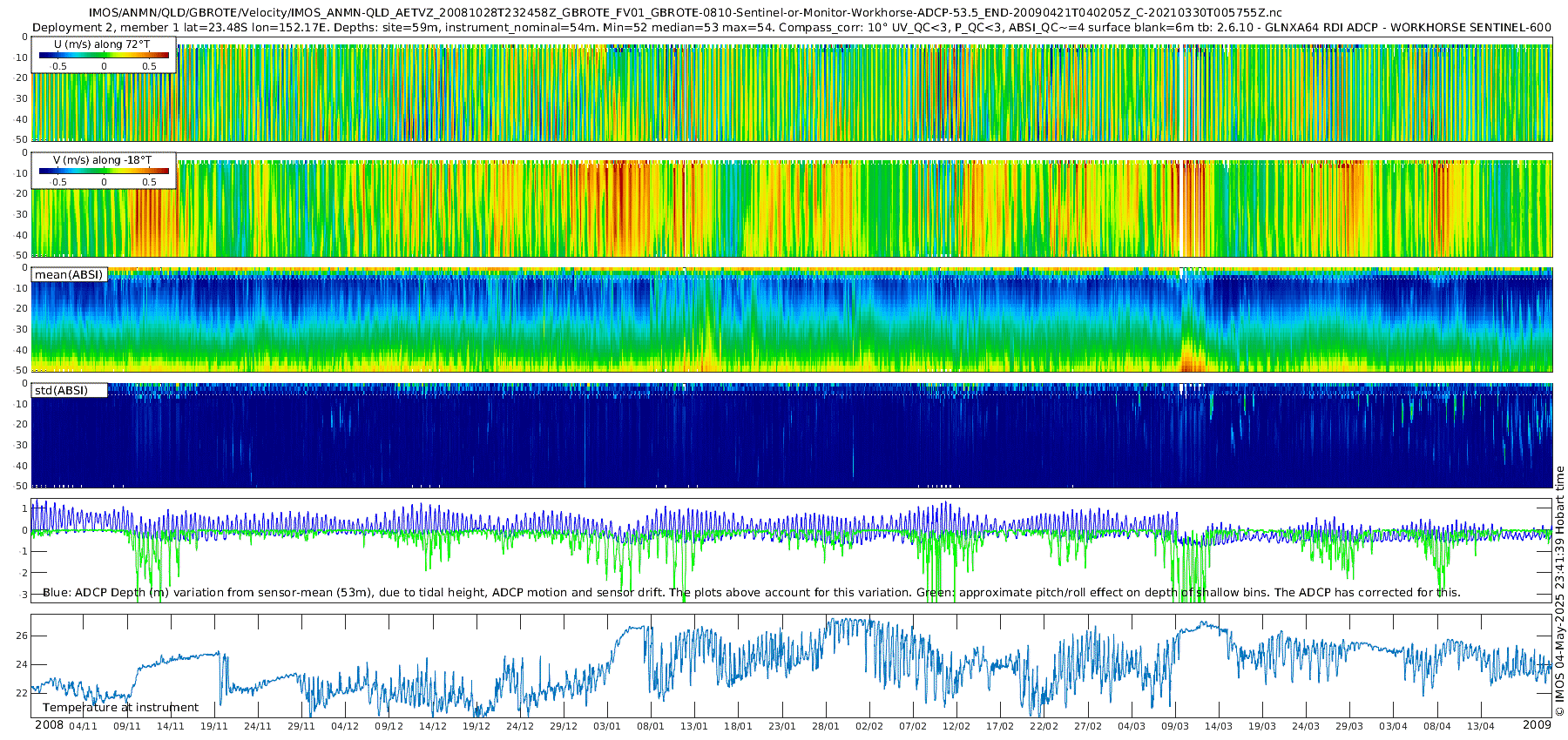Click the file path title at top
Screen dimensions: 1568x740
pos(686,13)
